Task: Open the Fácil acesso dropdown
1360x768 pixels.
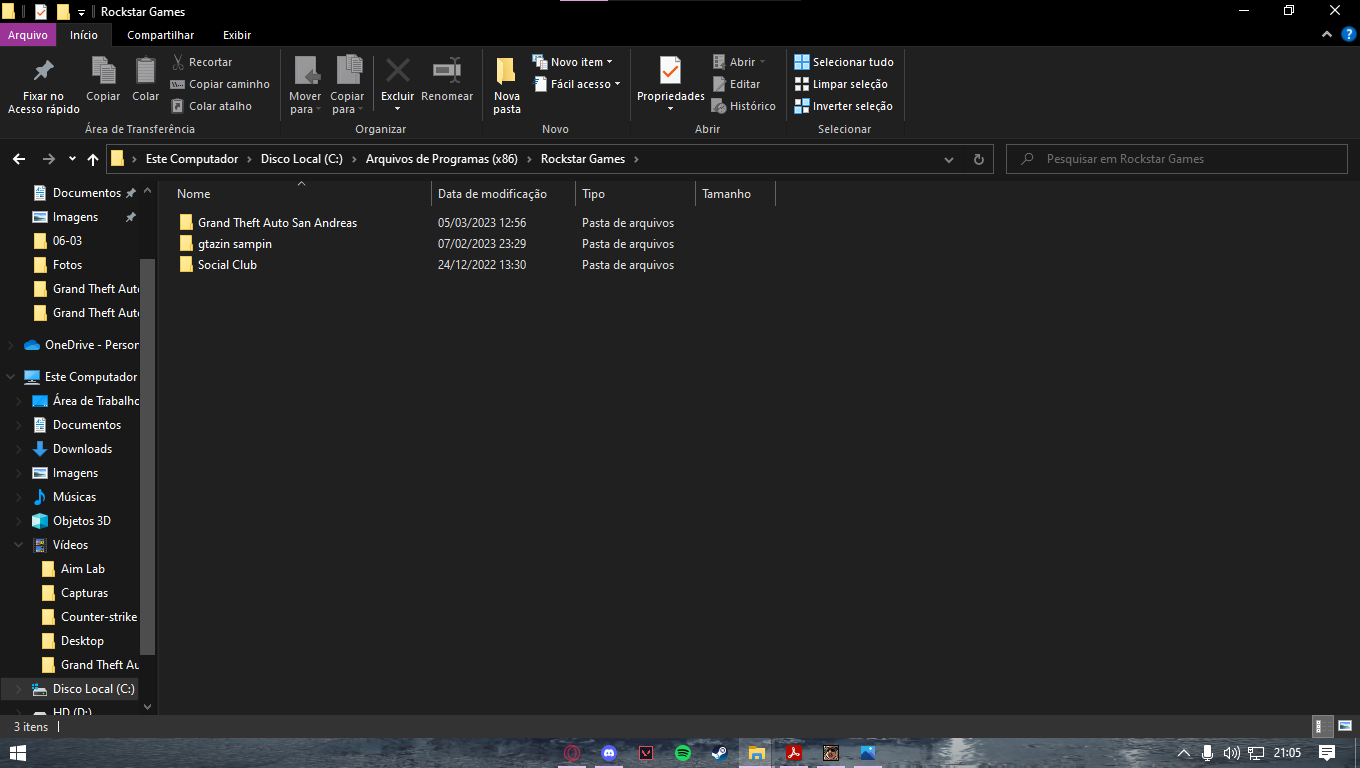Action: 577,84
